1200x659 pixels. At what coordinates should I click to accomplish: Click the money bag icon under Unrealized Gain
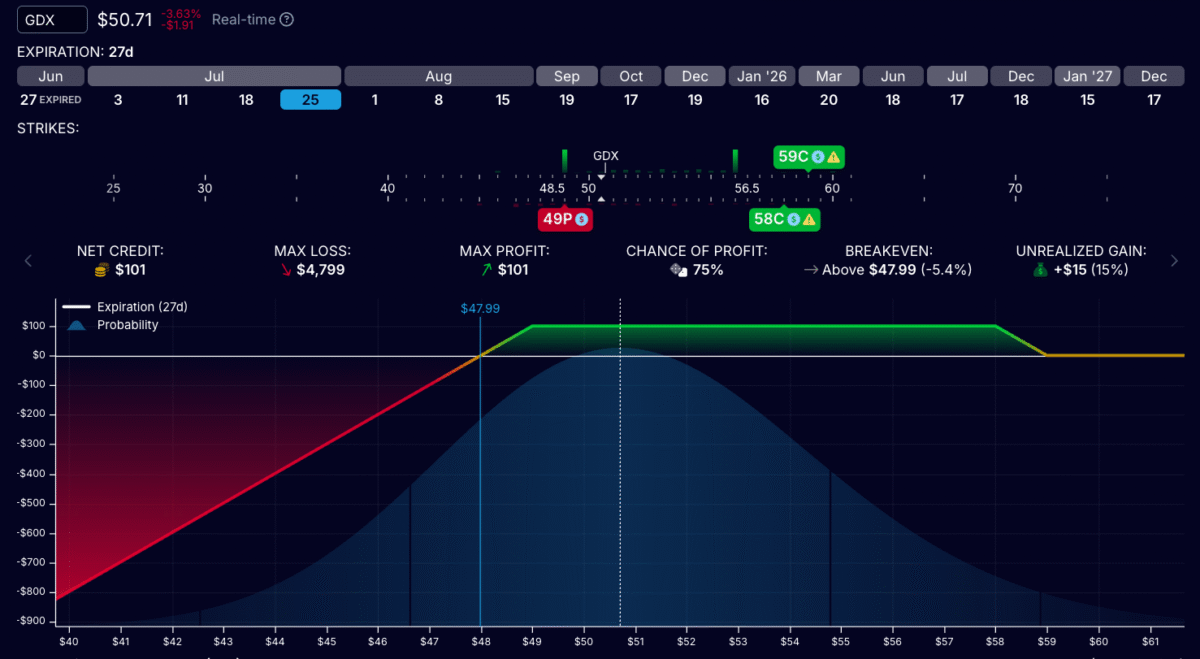[1040, 270]
